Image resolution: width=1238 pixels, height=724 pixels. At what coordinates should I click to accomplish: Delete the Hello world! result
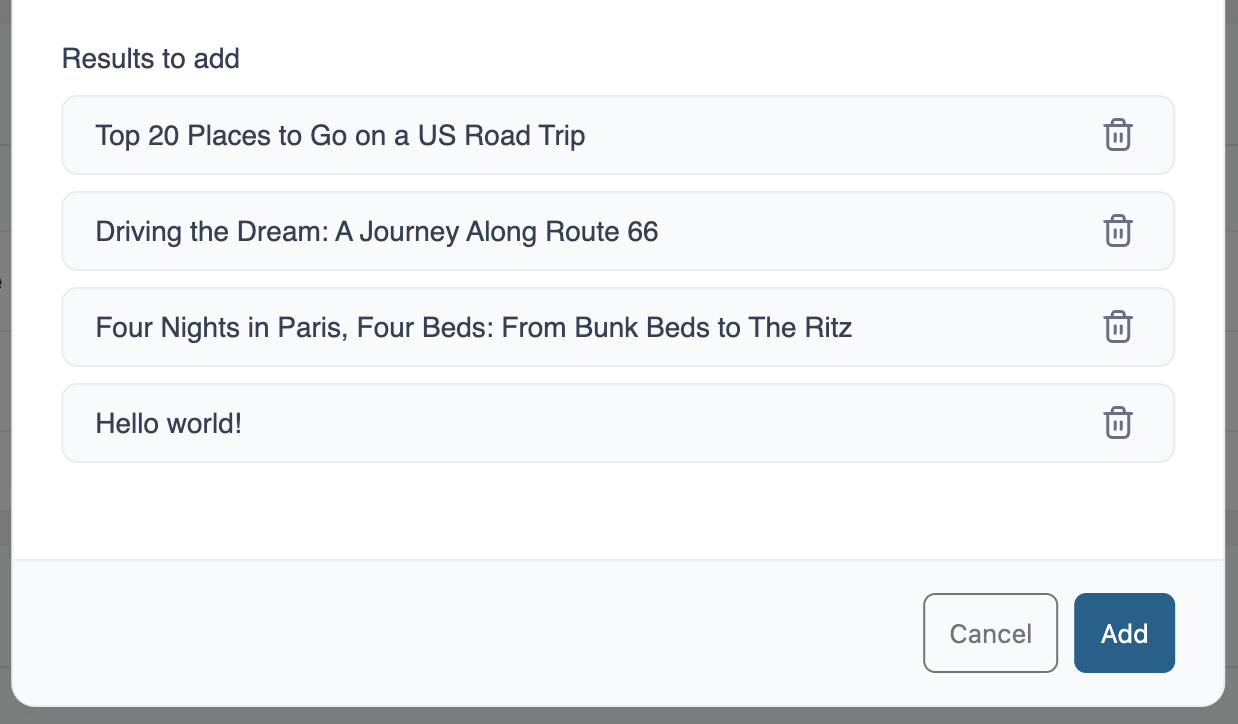pos(1117,423)
